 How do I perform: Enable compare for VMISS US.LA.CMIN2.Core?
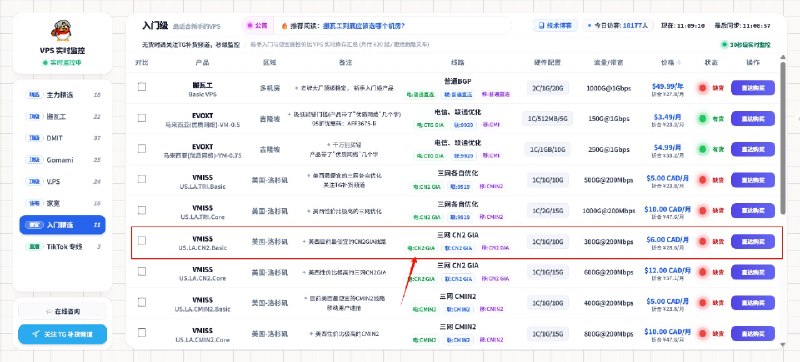pyautogui.click(x=142, y=332)
